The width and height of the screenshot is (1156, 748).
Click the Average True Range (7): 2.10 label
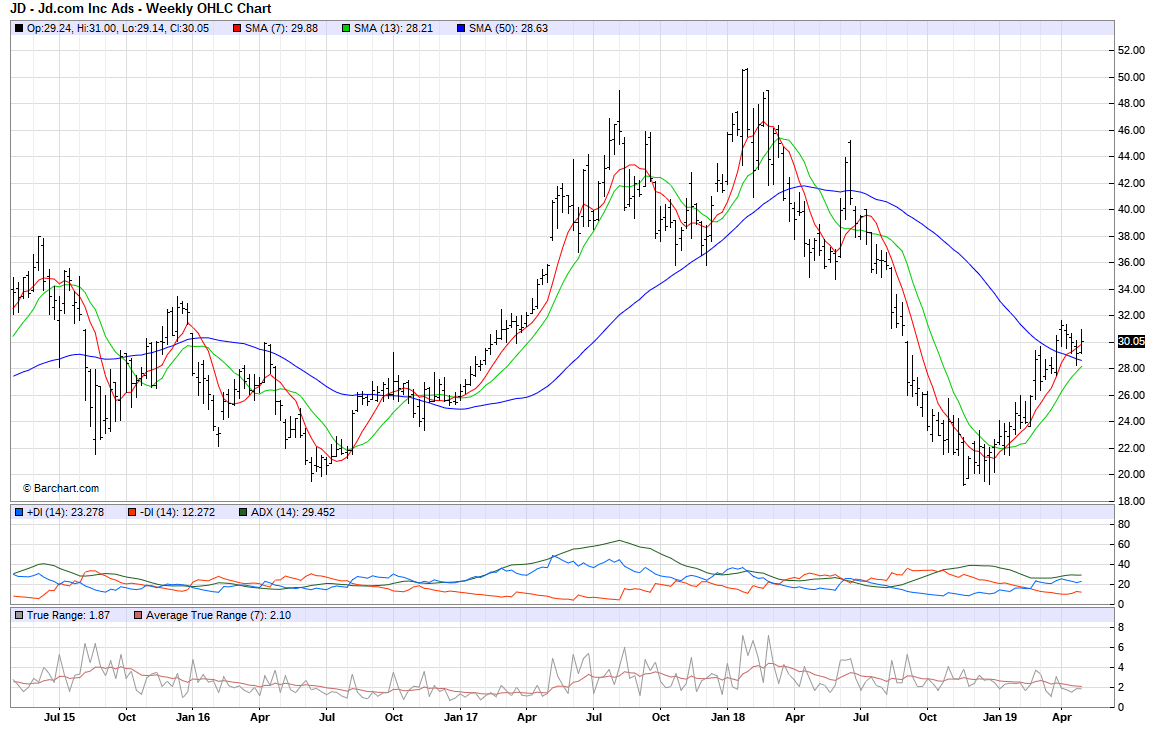pyautogui.click(x=218, y=615)
